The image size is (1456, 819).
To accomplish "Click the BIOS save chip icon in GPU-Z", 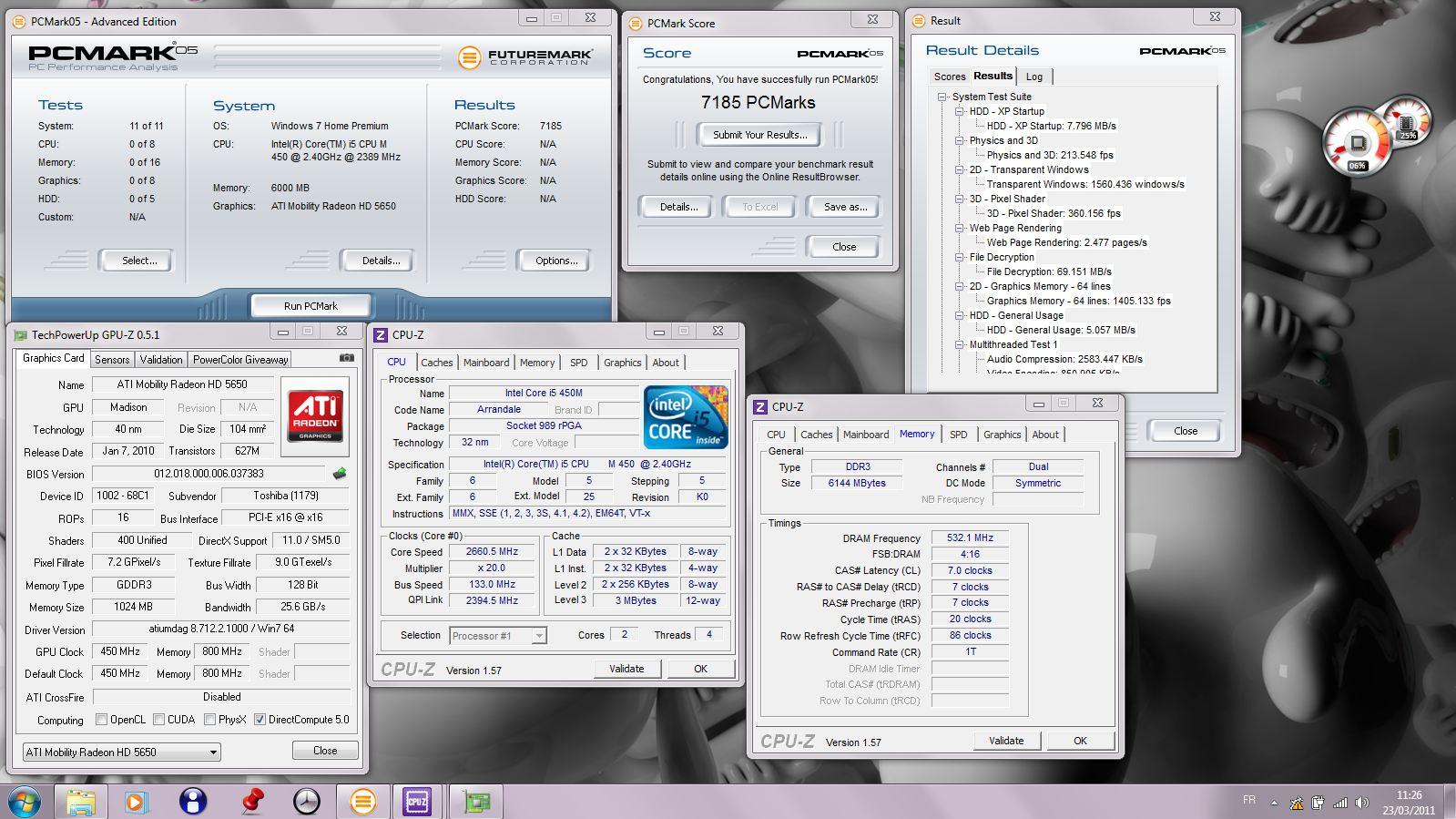I will pos(340,474).
